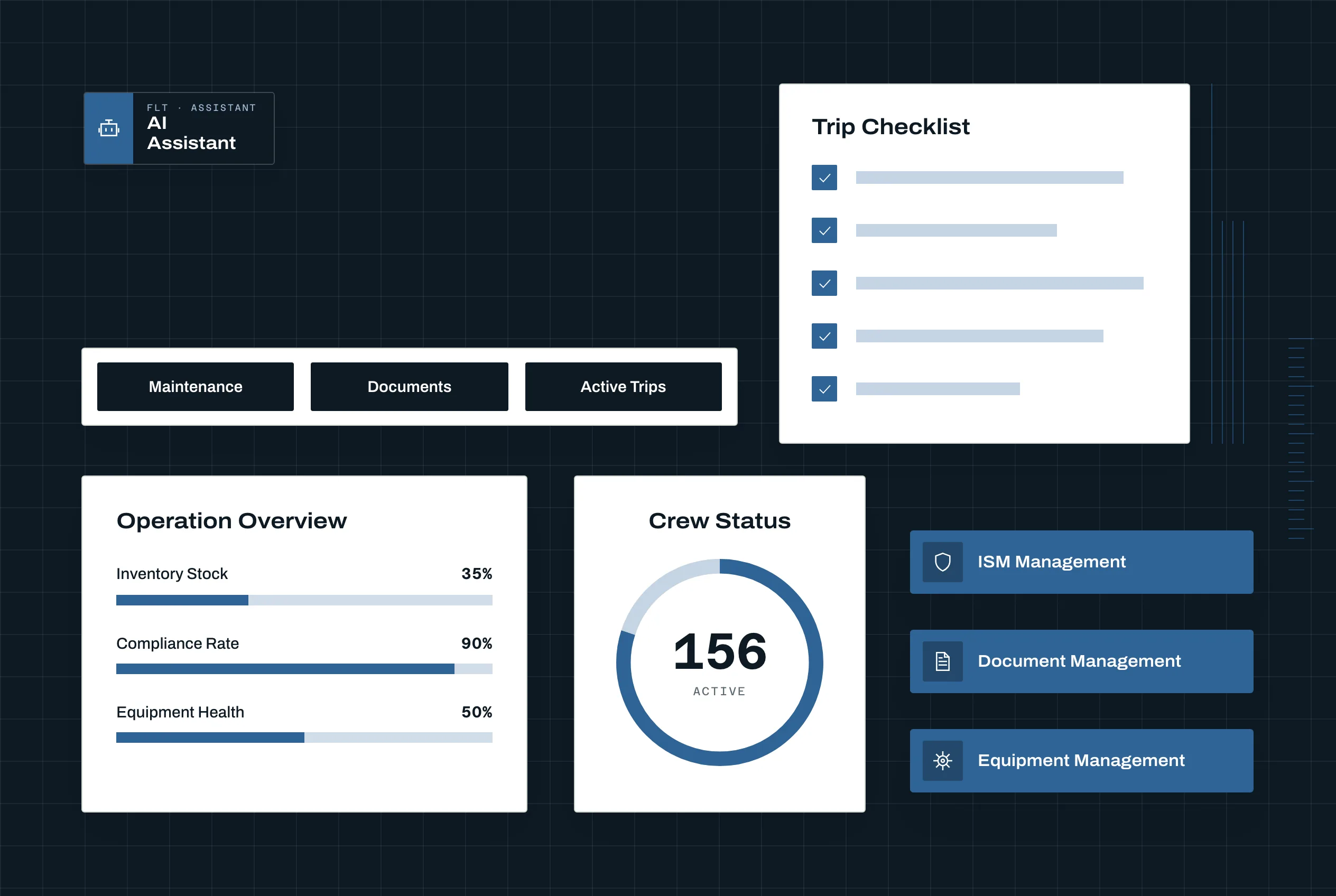Click the Inventory Stock progress bar
The width and height of the screenshot is (1336, 896).
coord(304,600)
